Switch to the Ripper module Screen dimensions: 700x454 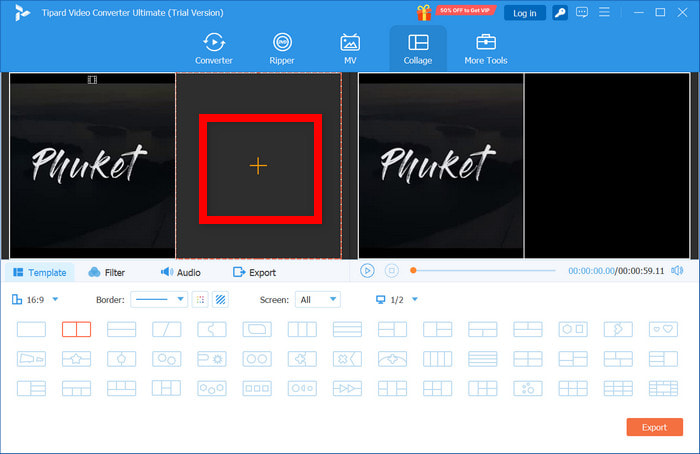pyautogui.click(x=282, y=49)
